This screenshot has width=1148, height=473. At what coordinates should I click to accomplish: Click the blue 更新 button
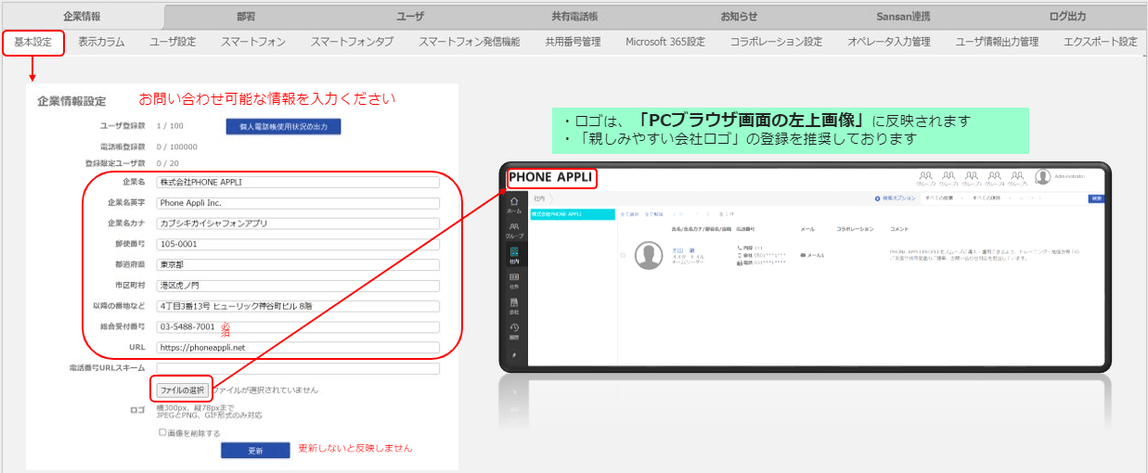[255, 450]
